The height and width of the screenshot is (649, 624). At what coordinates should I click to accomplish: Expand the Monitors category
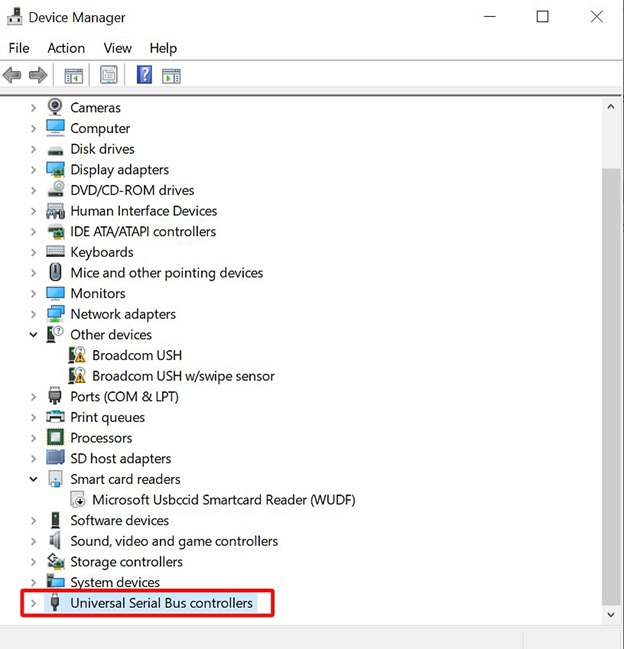(x=34, y=293)
